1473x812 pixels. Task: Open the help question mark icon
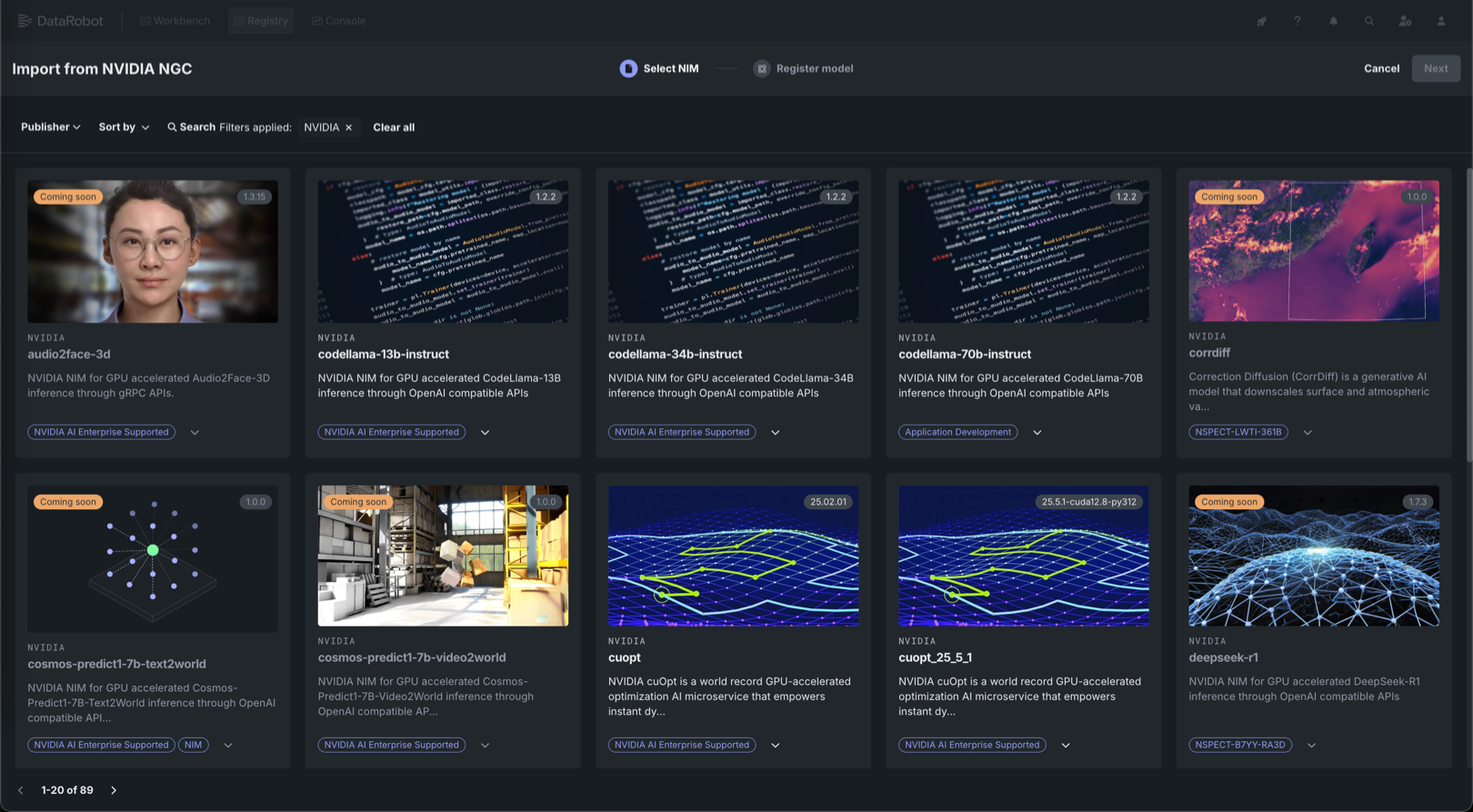tap(1298, 21)
